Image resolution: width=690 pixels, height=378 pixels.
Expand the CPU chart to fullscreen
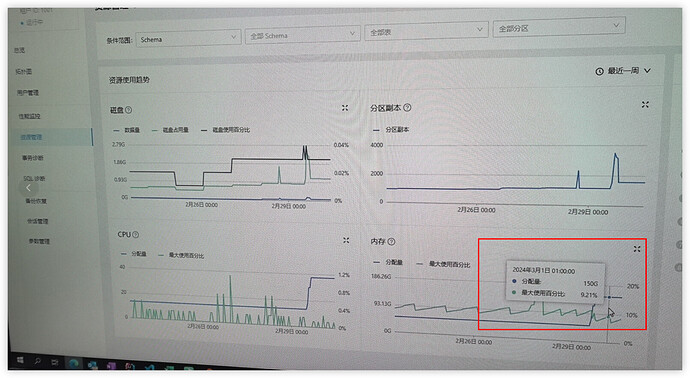(x=346, y=240)
